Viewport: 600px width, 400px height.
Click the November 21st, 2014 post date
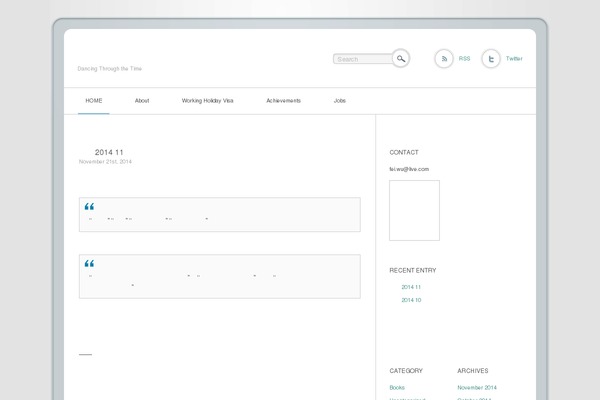click(x=105, y=162)
